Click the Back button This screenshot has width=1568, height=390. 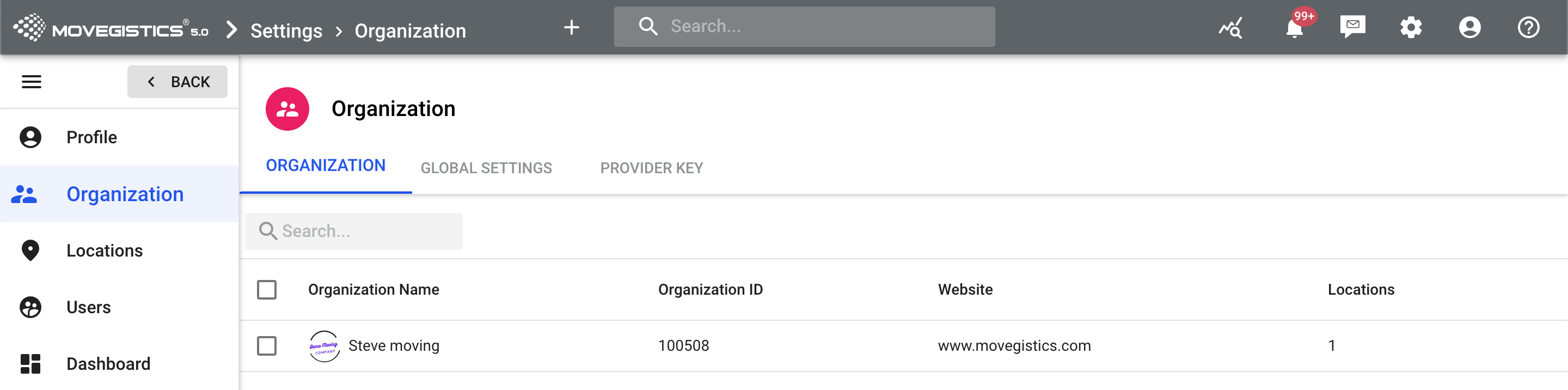(177, 82)
